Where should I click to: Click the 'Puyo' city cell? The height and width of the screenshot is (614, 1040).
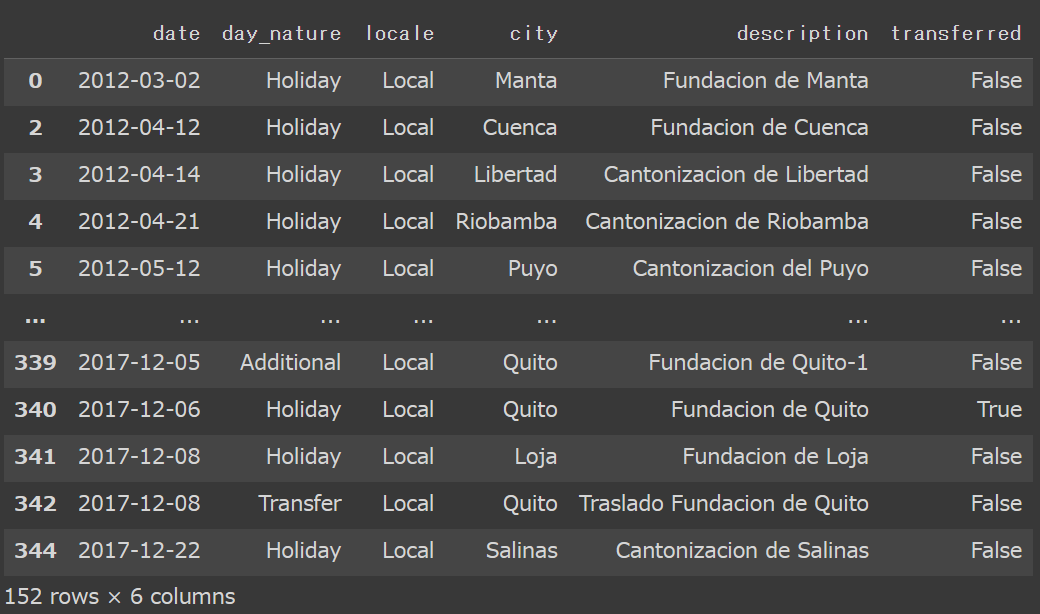tap(533, 269)
